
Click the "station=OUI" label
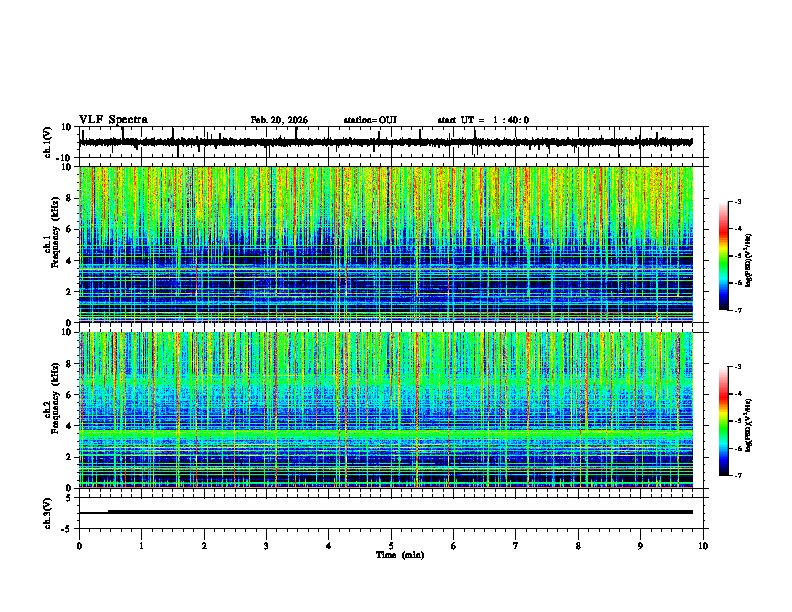coord(370,120)
